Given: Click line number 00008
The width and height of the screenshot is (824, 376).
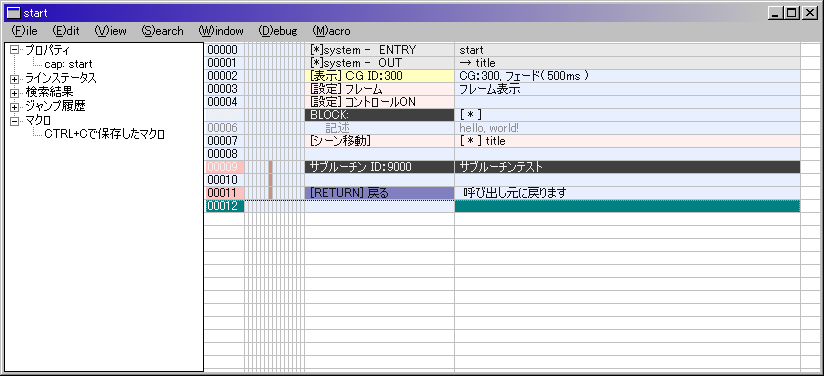Looking at the screenshot, I should click(224, 154).
